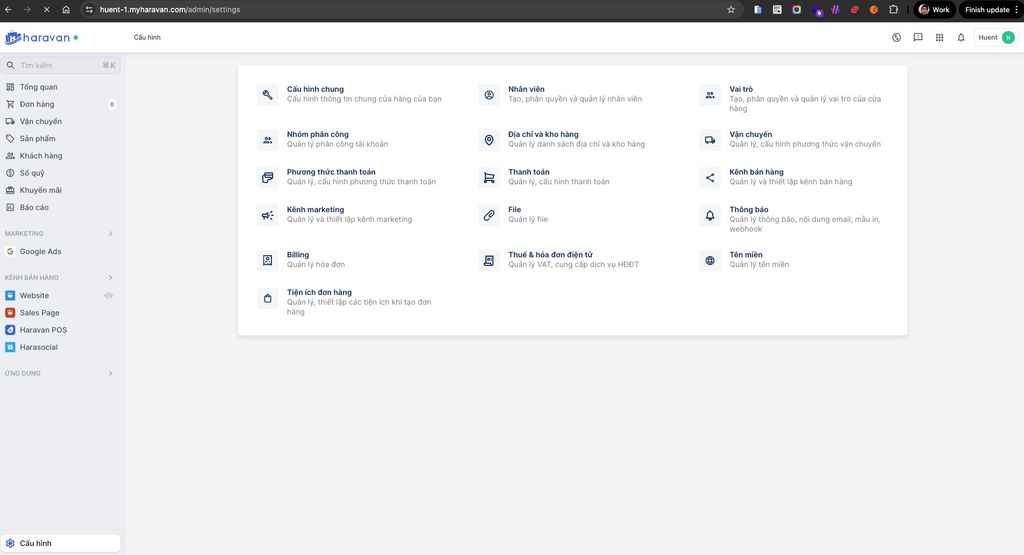The image size is (1024, 555).
Task: Click the File paperclip icon
Action: (x=489, y=215)
